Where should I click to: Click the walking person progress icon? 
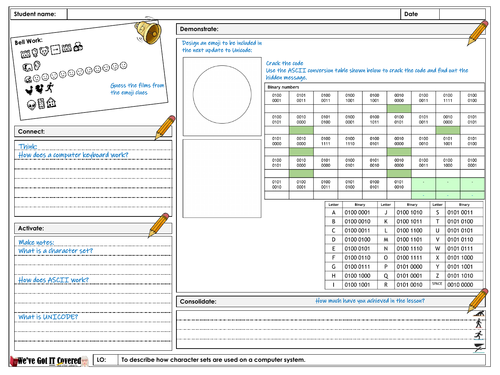click(479, 323)
